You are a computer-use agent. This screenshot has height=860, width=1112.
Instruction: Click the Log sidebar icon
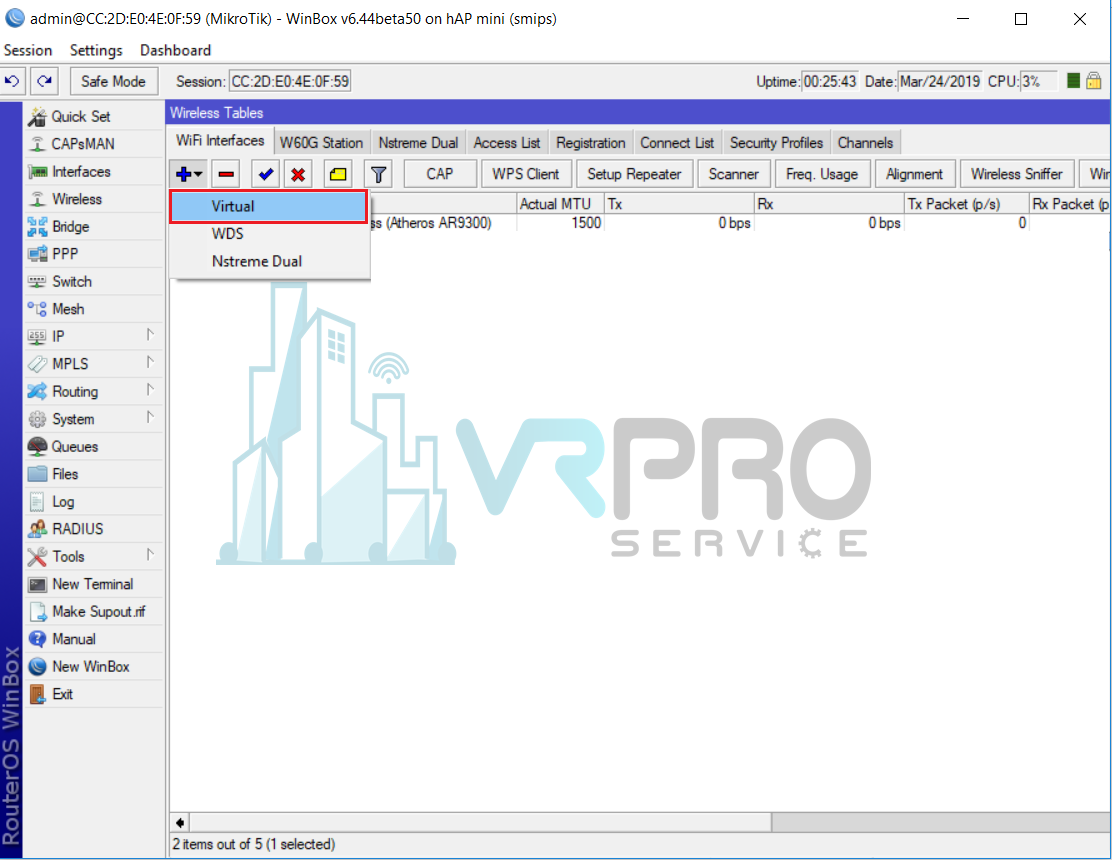click(x=37, y=502)
